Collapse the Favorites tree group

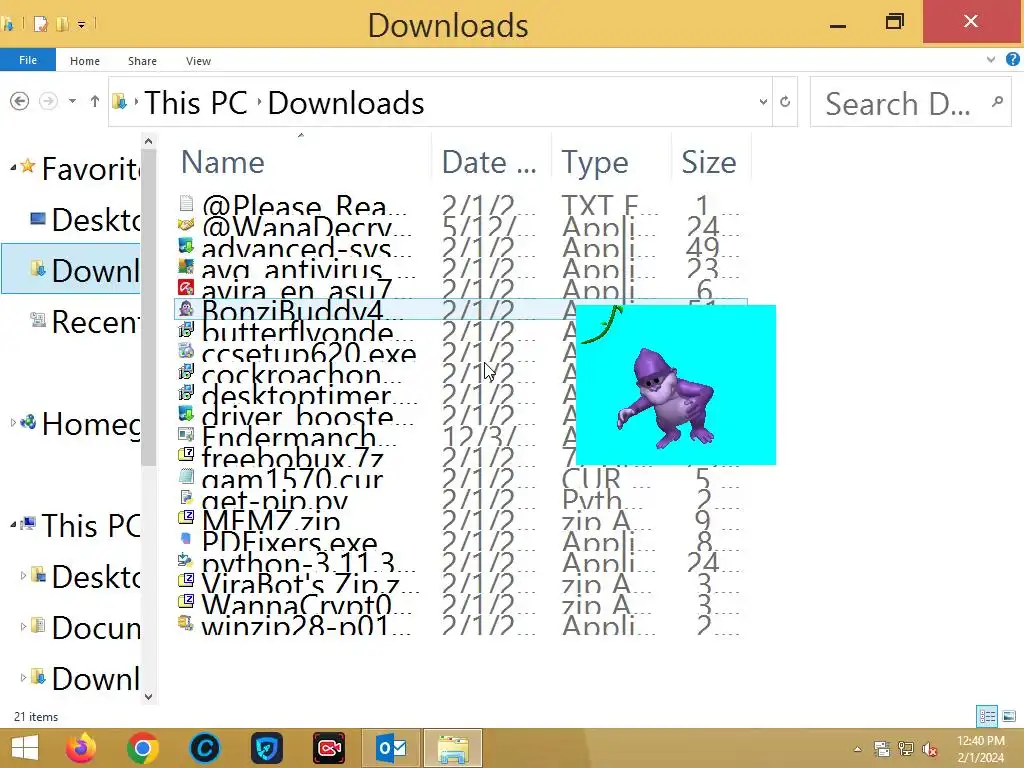point(13,168)
